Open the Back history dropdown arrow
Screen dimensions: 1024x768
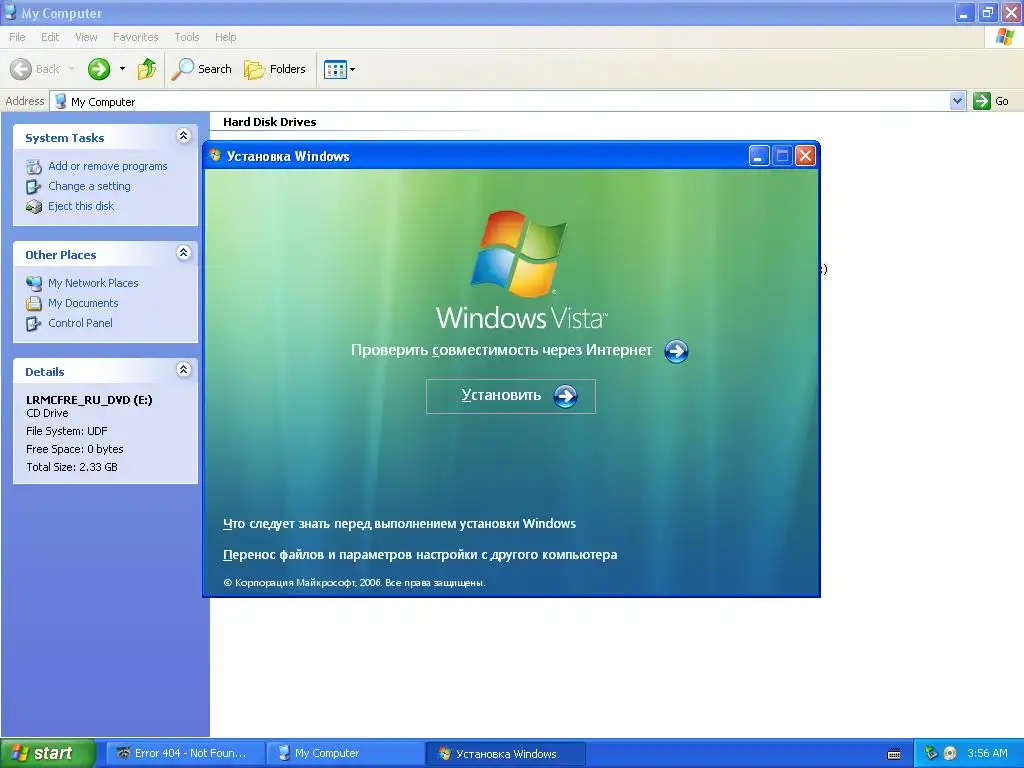click(71, 69)
